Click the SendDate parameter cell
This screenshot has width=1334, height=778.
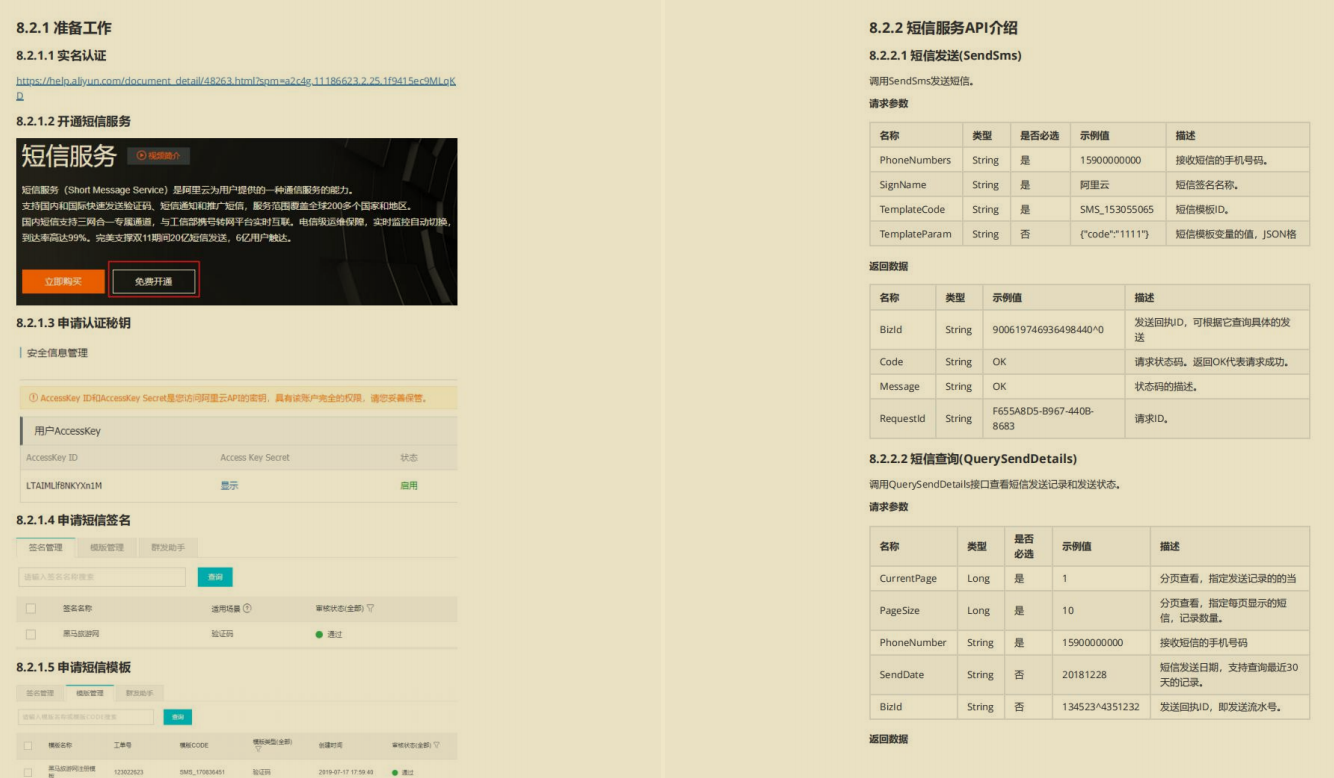pyautogui.click(x=913, y=674)
